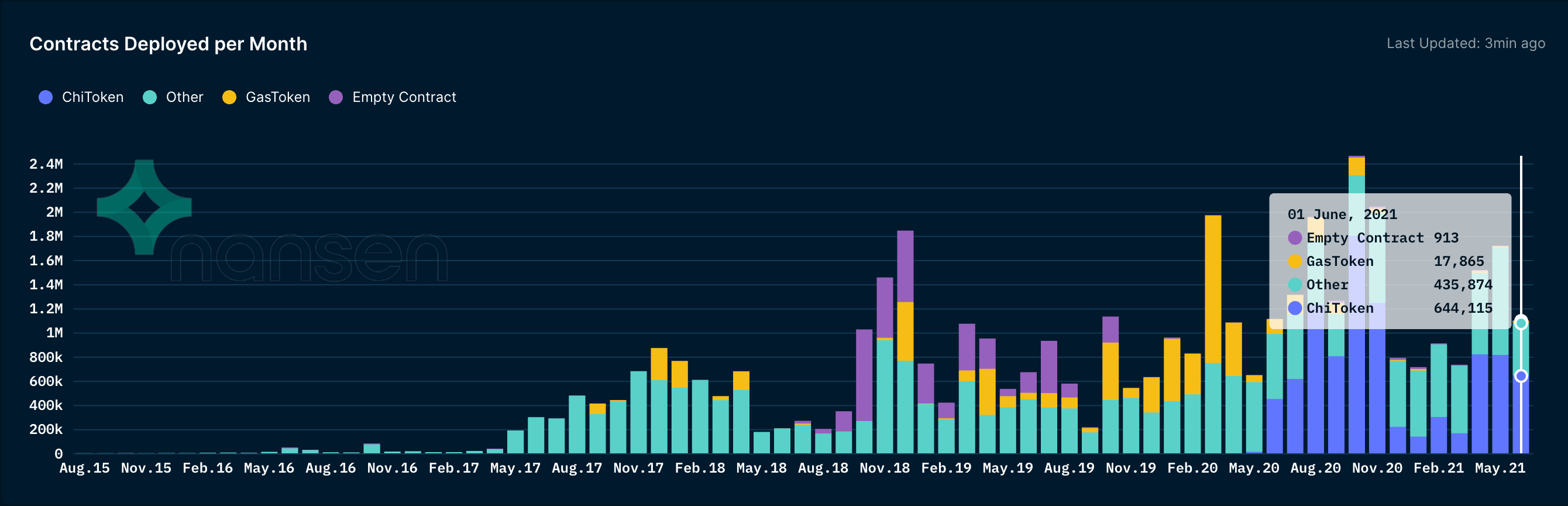Click the "Aug.18" x-axis label
This screenshot has height=506, width=1568.
click(x=823, y=468)
